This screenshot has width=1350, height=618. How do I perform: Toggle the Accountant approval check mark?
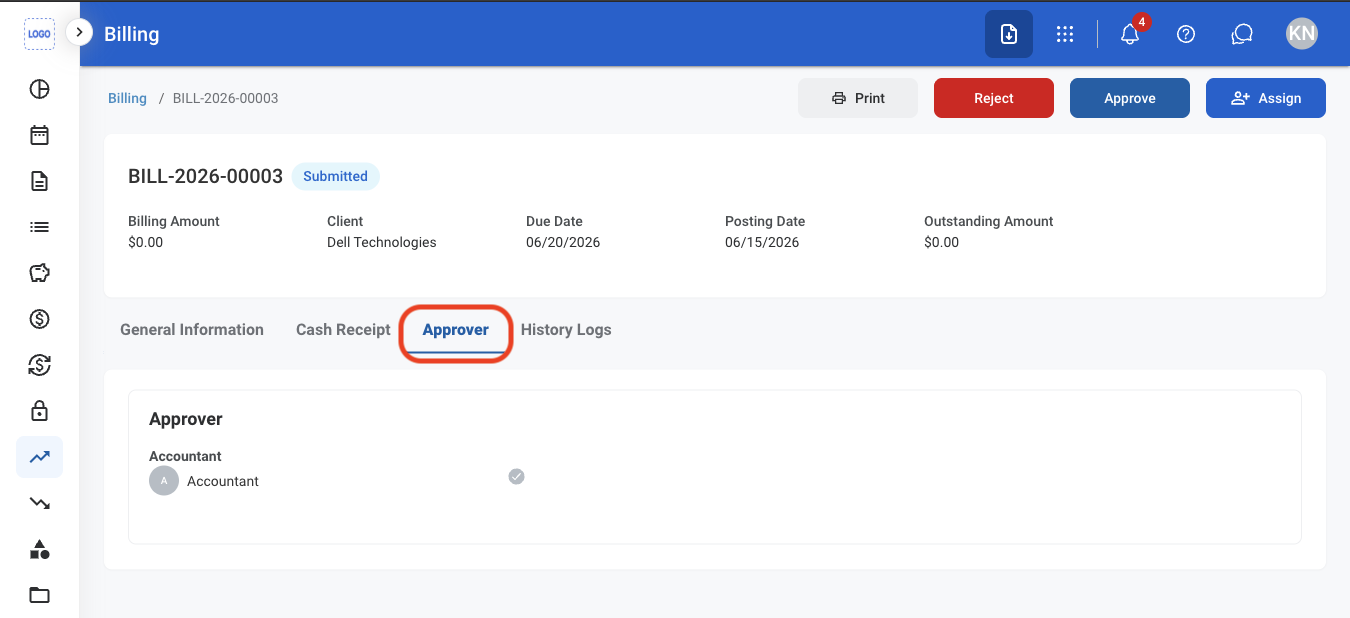(516, 476)
